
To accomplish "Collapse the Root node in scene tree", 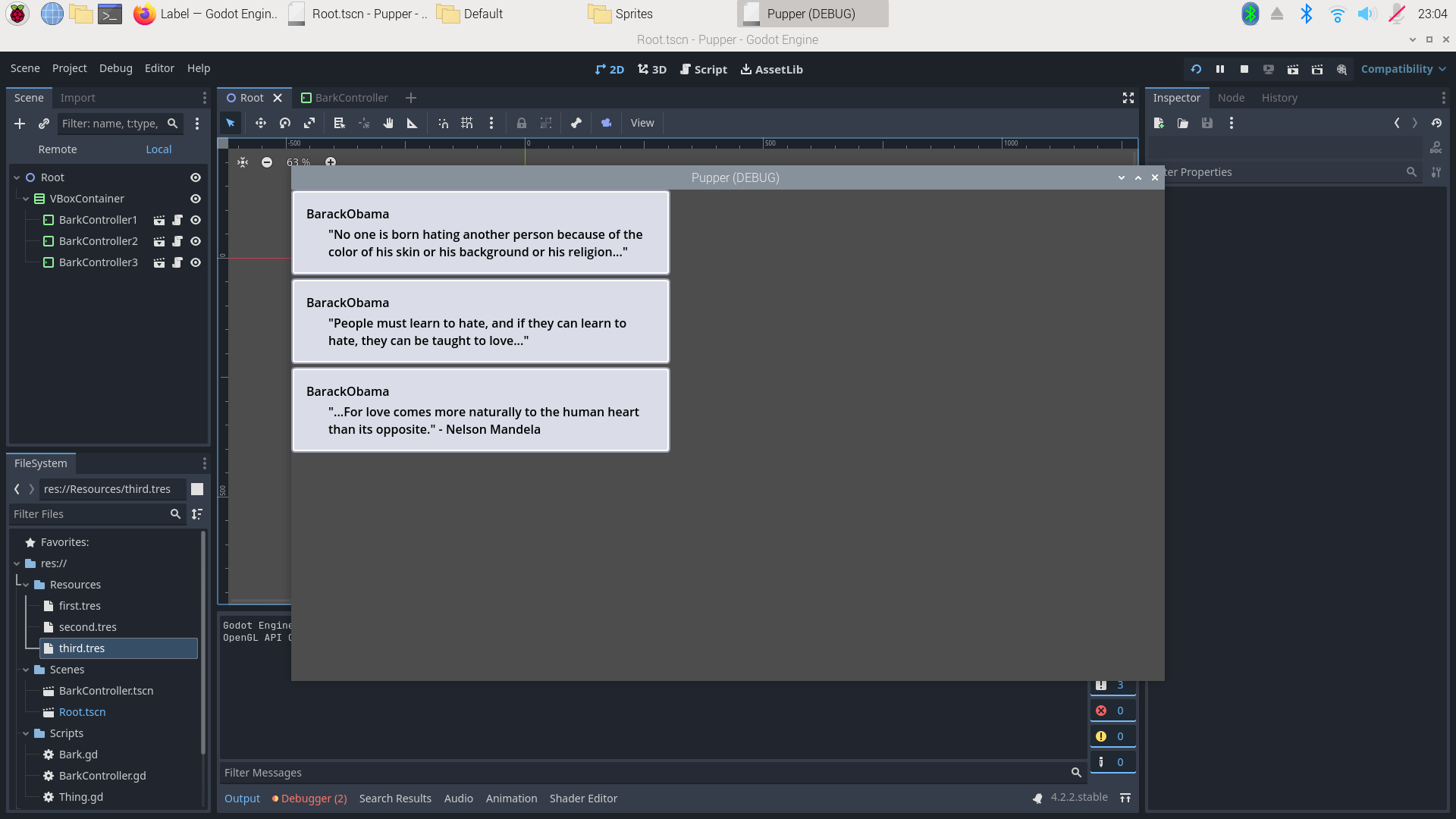I will point(17,177).
